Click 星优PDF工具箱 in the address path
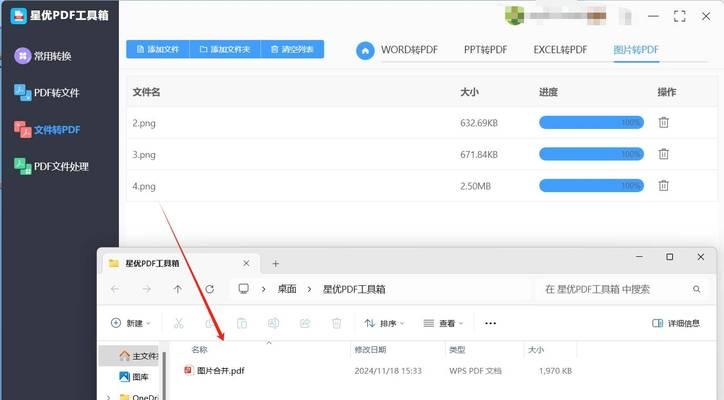The image size is (724, 400). (x=354, y=289)
